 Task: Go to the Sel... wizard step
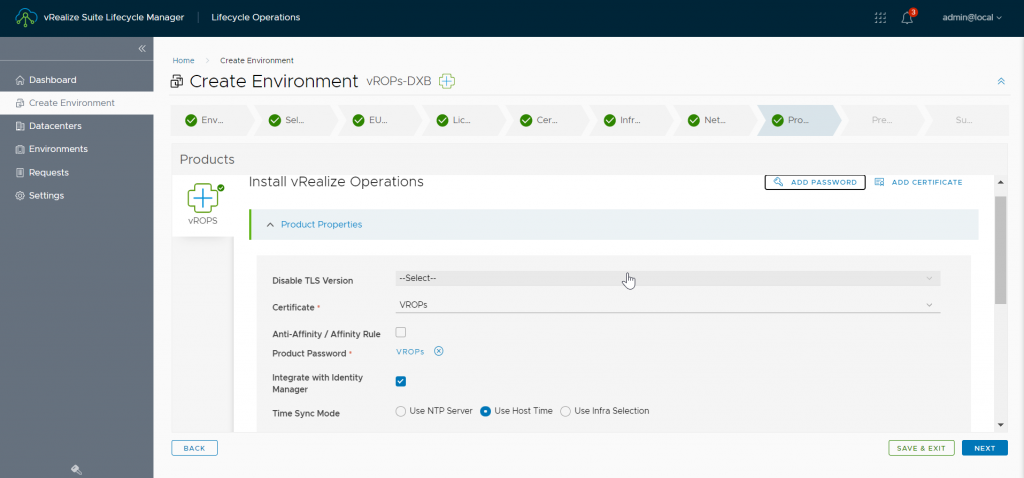(295, 120)
